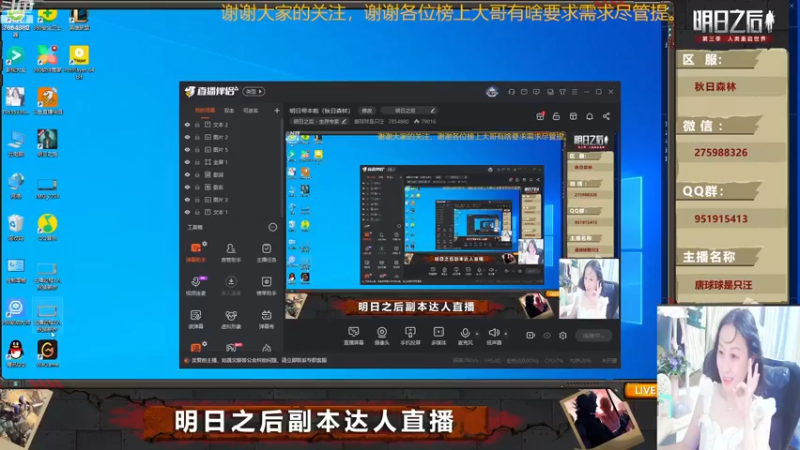Screen dimensions: 800x450
Task: Expand microphone options arrow
Action: coord(477,334)
